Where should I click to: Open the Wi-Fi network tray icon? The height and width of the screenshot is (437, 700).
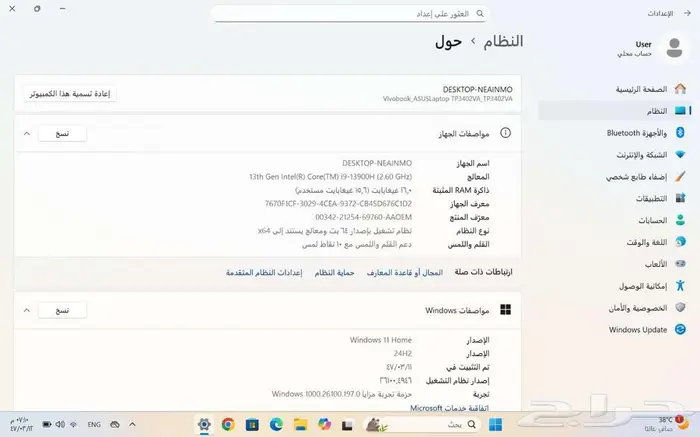tap(74, 425)
